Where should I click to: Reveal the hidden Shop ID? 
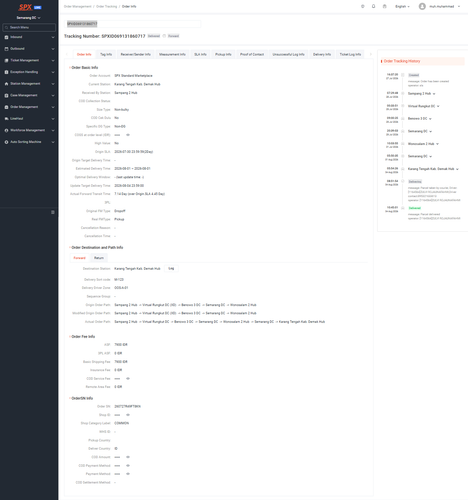128,415
